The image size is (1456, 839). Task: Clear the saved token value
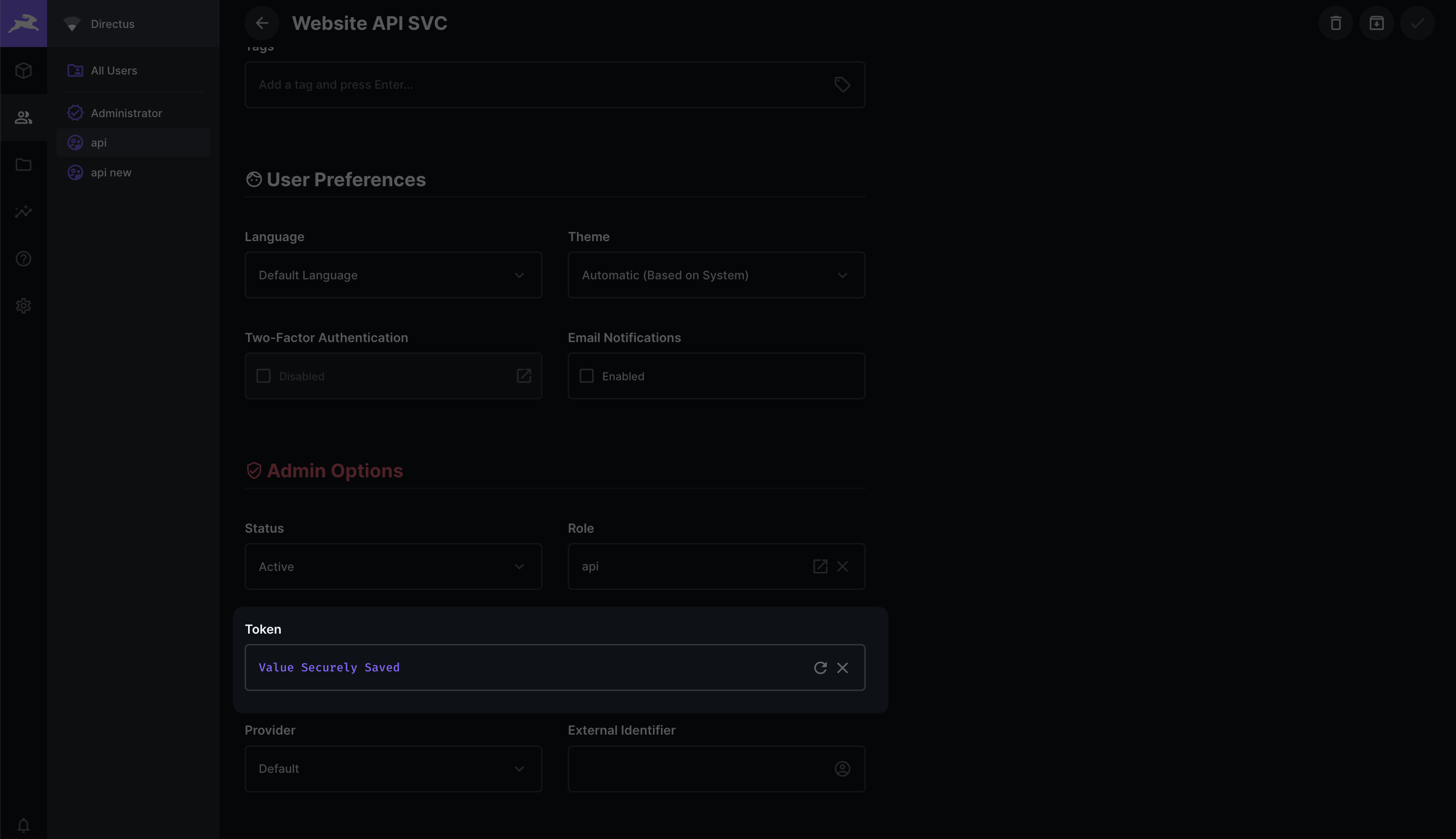tap(842, 668)
